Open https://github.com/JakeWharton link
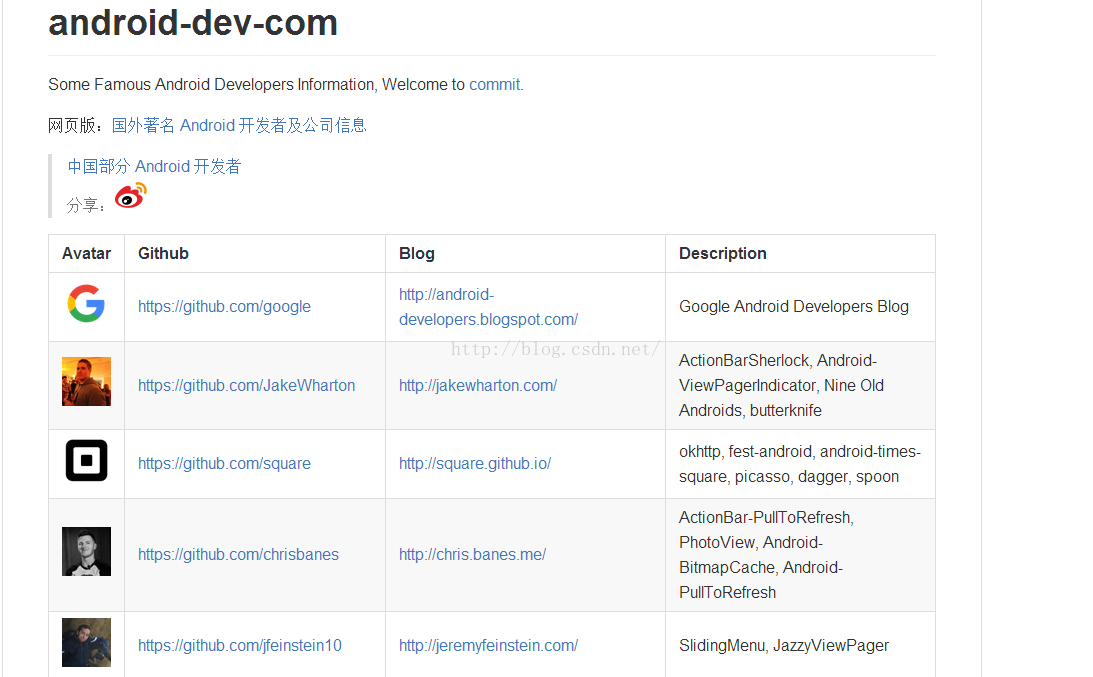The height and width of the screenshot is (677, 1093). tap(247, 386)
